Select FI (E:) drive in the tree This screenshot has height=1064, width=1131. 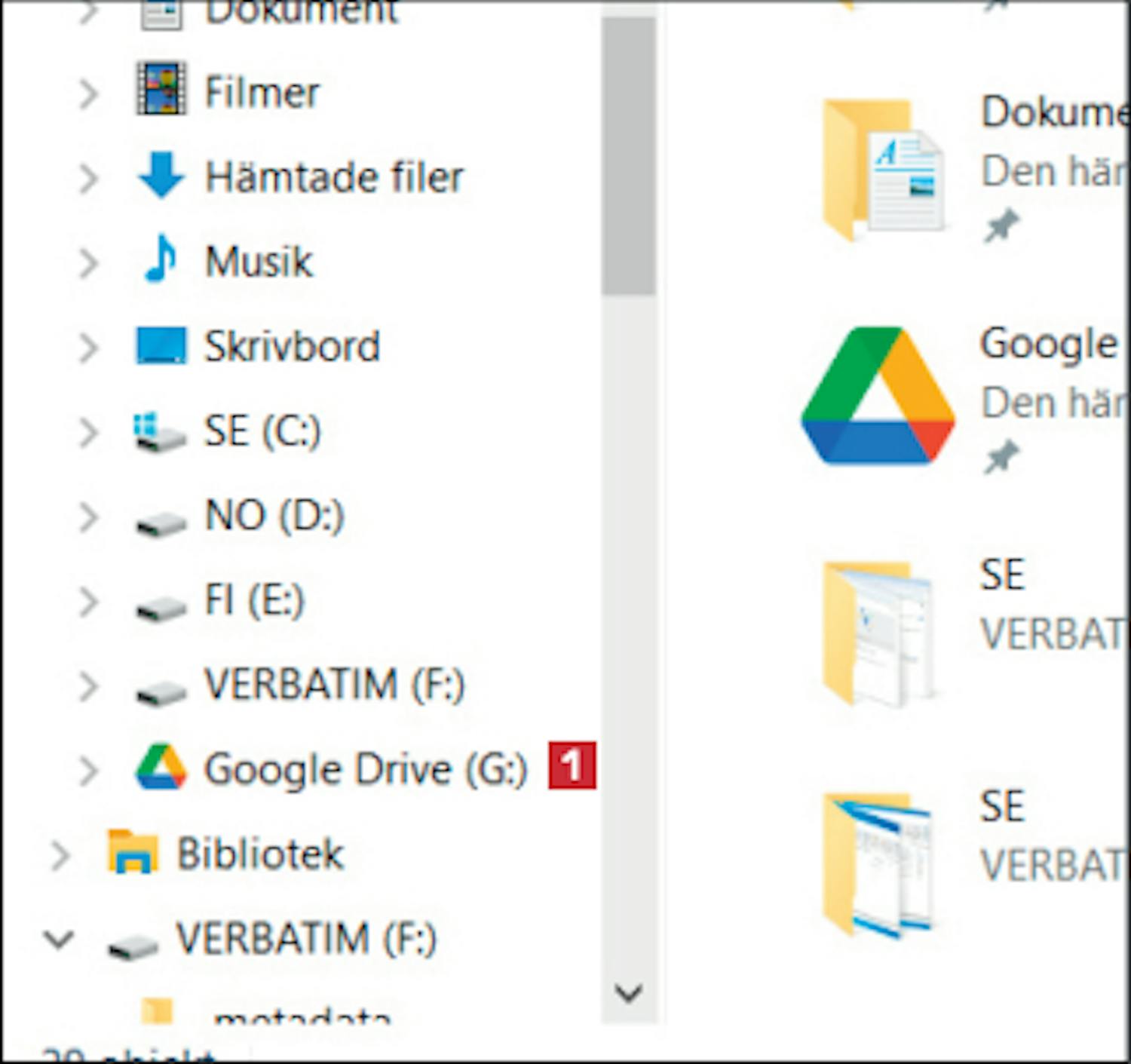[254, 601]
